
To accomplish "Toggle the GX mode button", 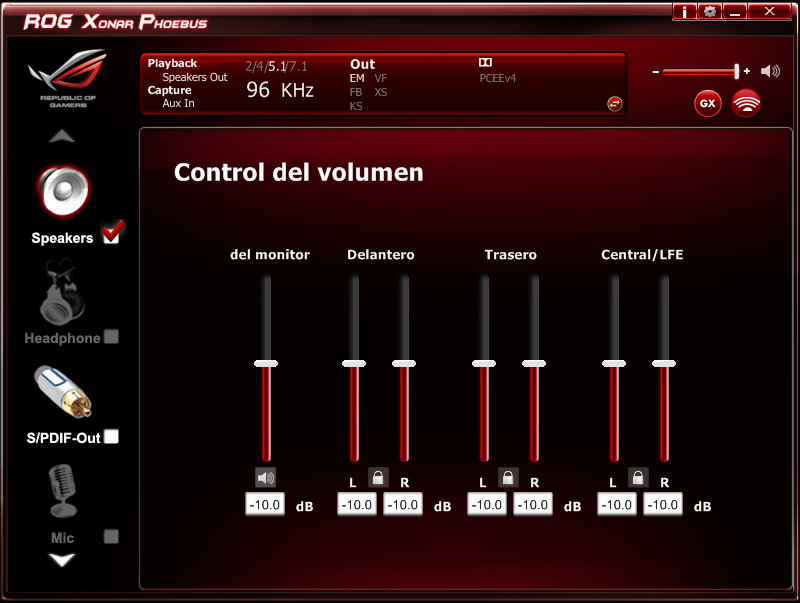I will click(708, 104).
